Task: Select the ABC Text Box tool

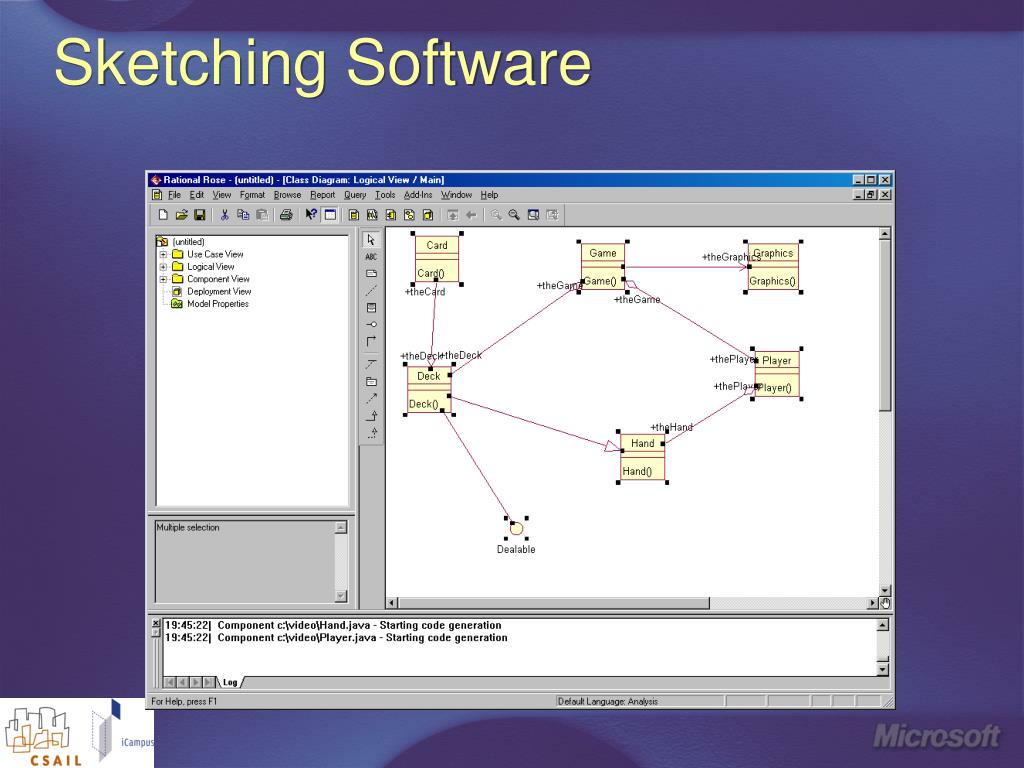Action: [x=371, y=257]
